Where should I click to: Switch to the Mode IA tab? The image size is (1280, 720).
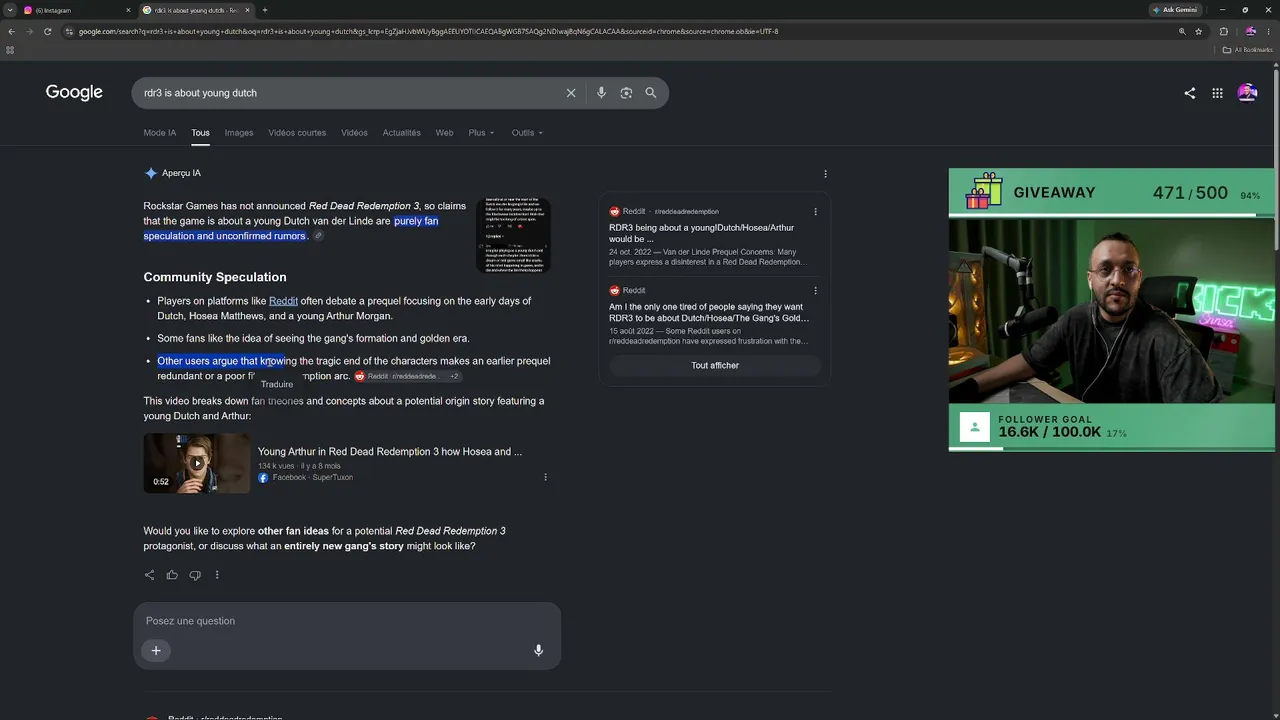[160, 133]
